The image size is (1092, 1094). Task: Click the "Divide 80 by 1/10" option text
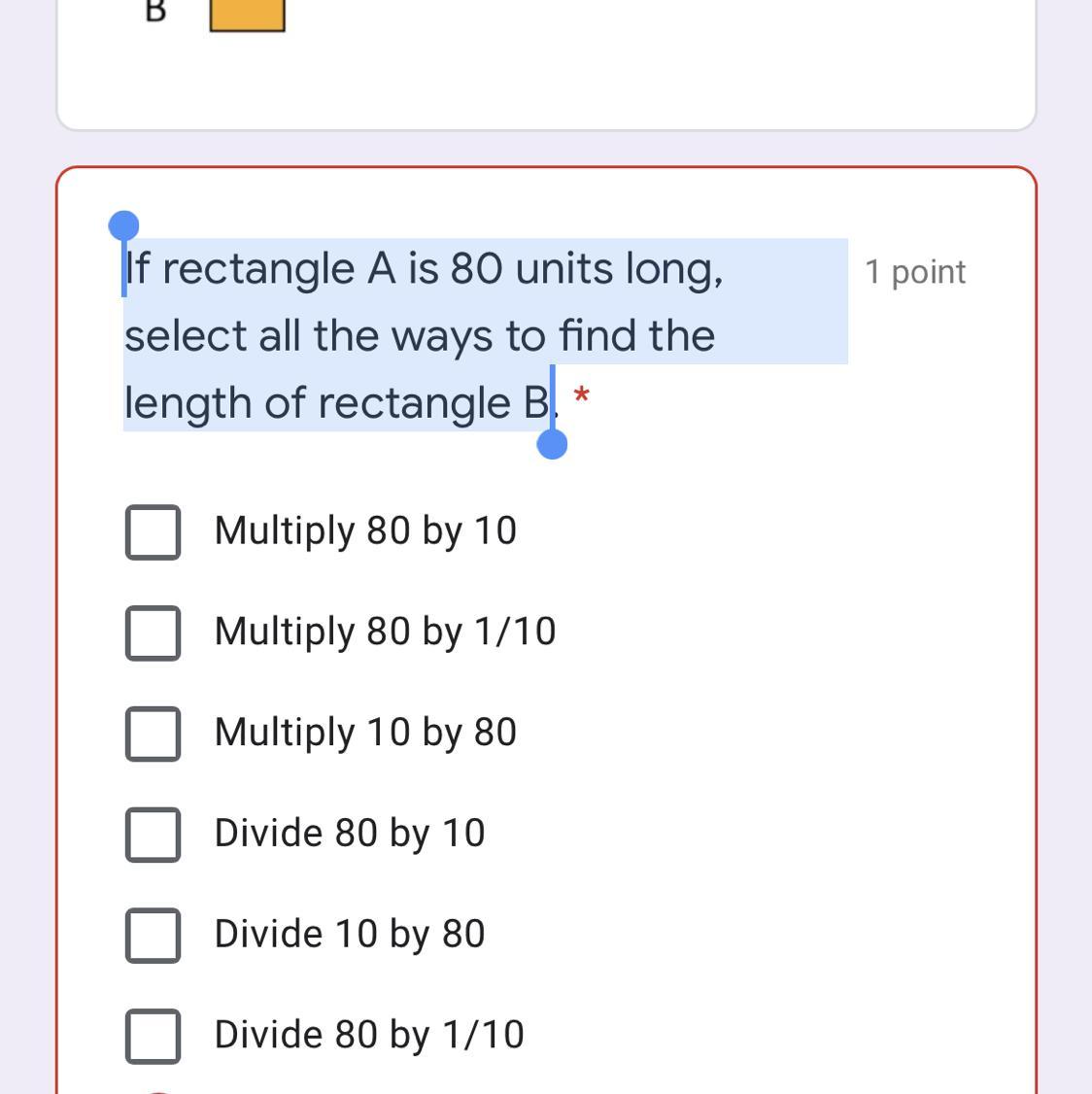click(x=369, y=1035)
